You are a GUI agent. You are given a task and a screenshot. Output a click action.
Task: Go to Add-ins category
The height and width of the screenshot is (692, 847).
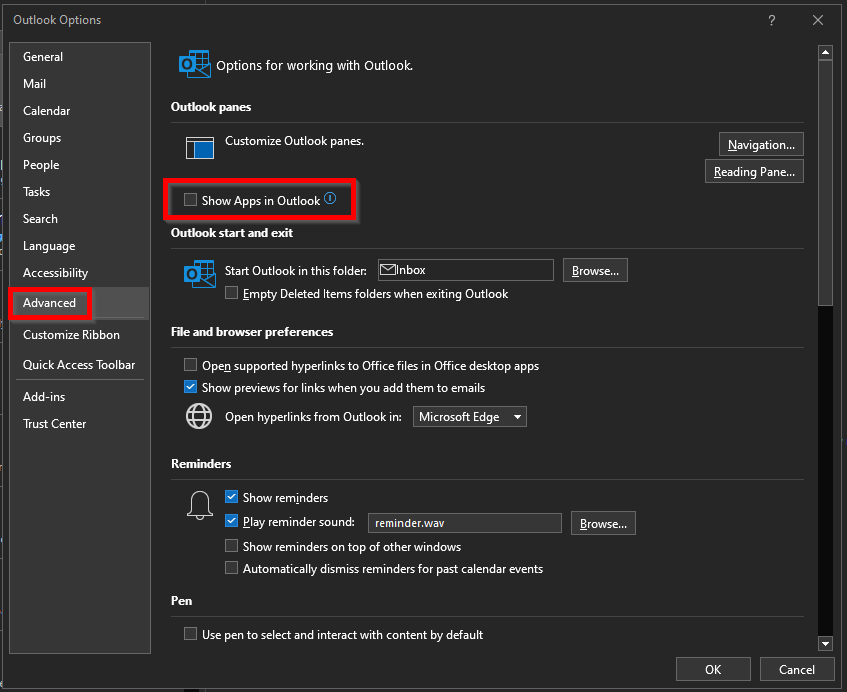click(79, 397)
